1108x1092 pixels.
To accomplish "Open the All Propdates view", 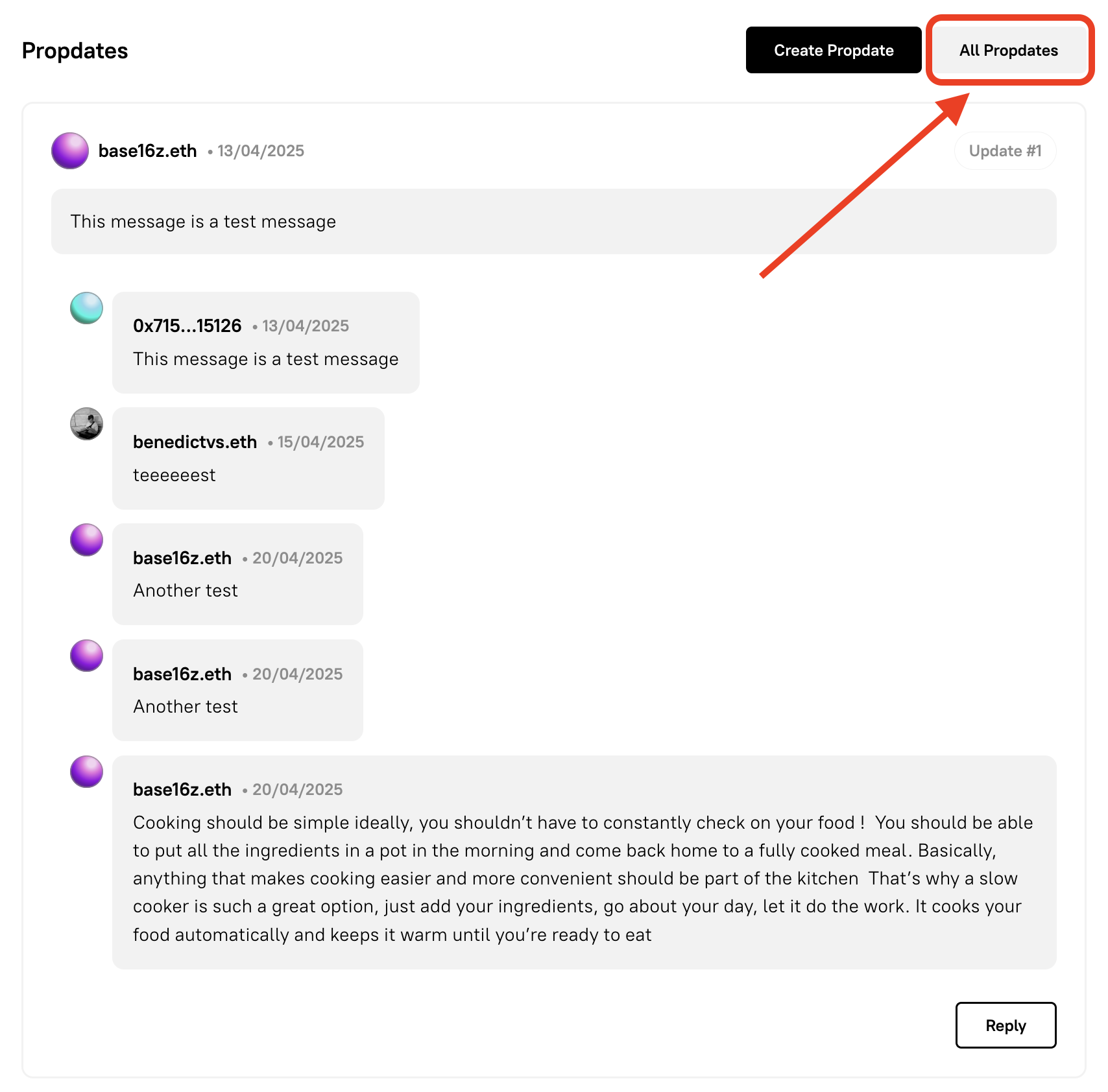I will point(1008,50).
